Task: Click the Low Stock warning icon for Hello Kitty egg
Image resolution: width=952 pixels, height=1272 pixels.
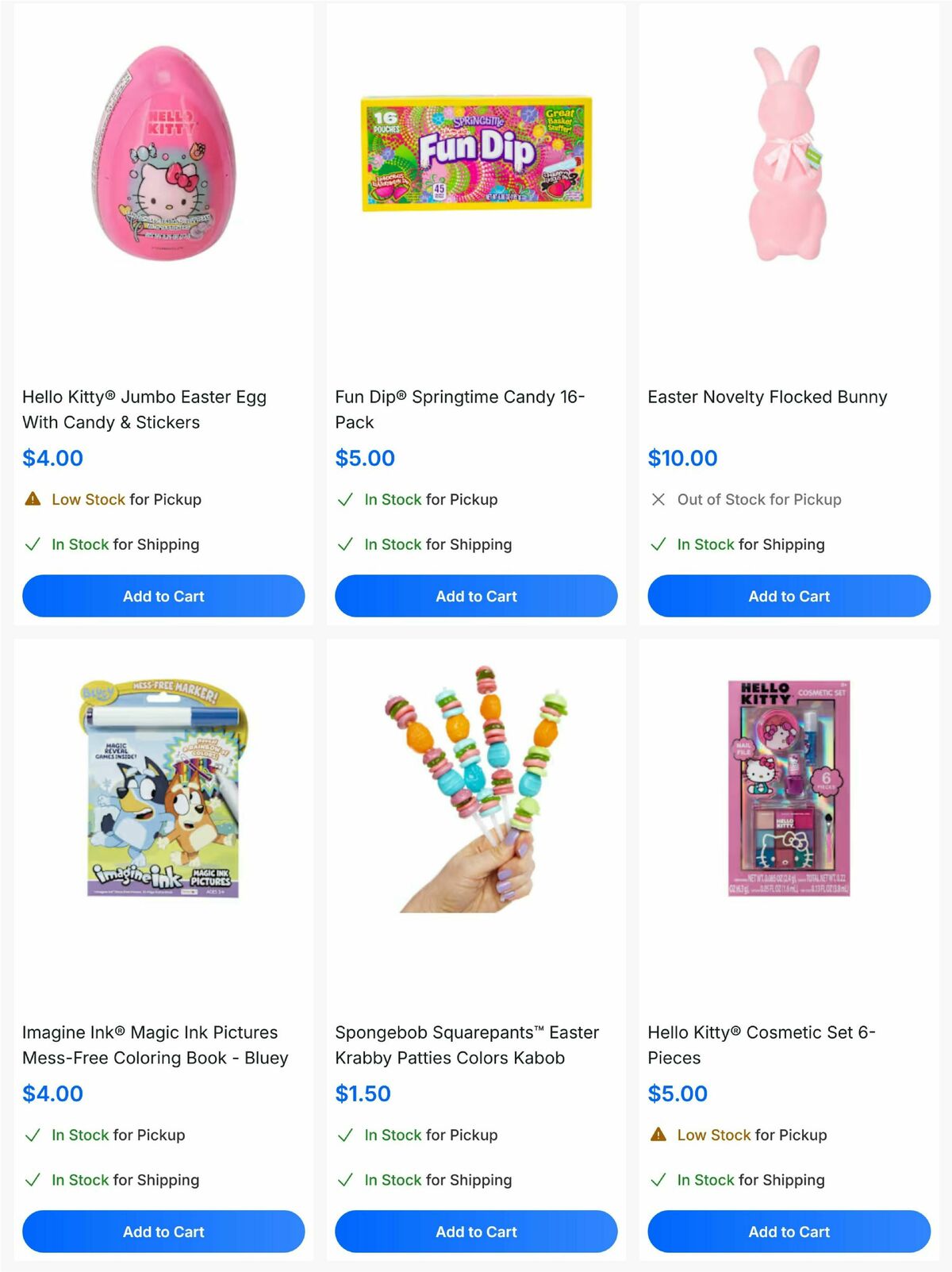Action: 33,500
